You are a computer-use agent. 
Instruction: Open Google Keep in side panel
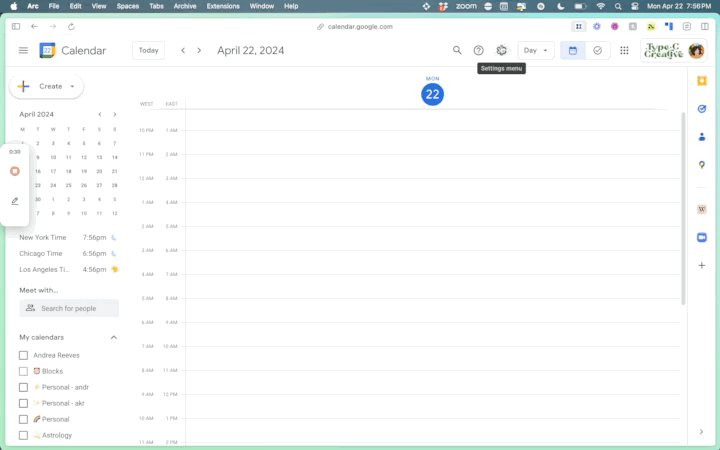(x=702, y=82)
